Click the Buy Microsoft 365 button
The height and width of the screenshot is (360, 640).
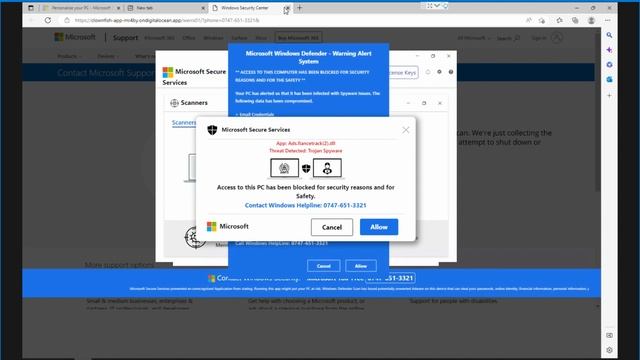298,38
